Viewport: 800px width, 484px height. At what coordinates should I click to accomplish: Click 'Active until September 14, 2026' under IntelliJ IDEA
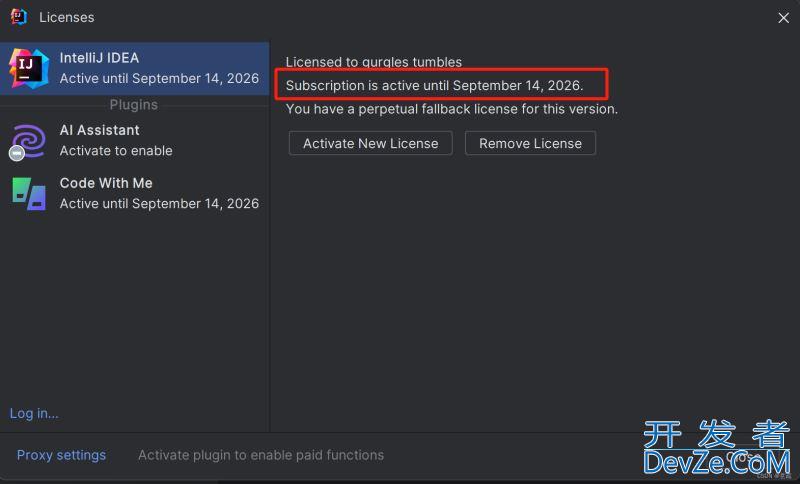pyautogui.click(x=159, y=79)
